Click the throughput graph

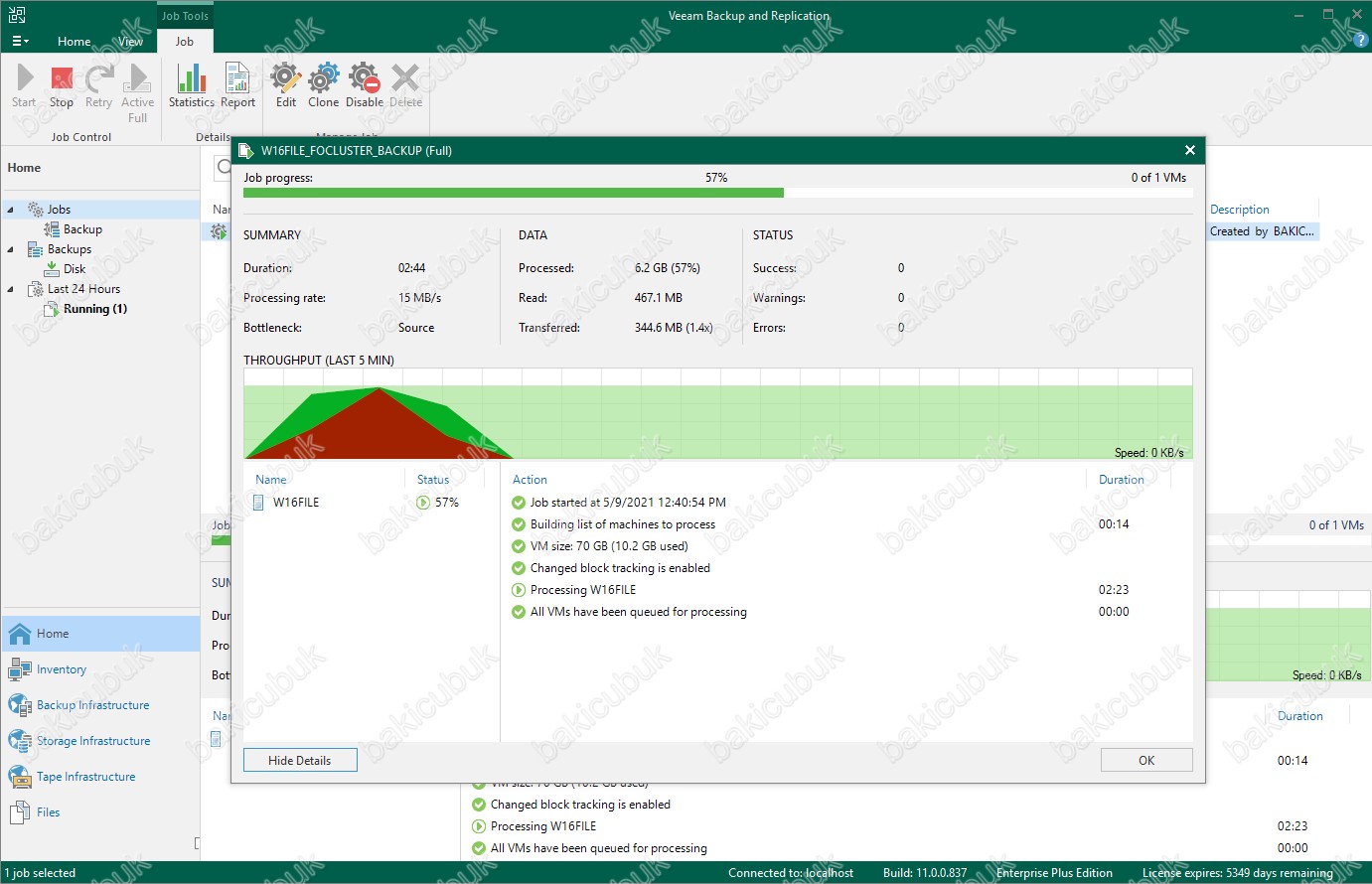tap(717, 414)
